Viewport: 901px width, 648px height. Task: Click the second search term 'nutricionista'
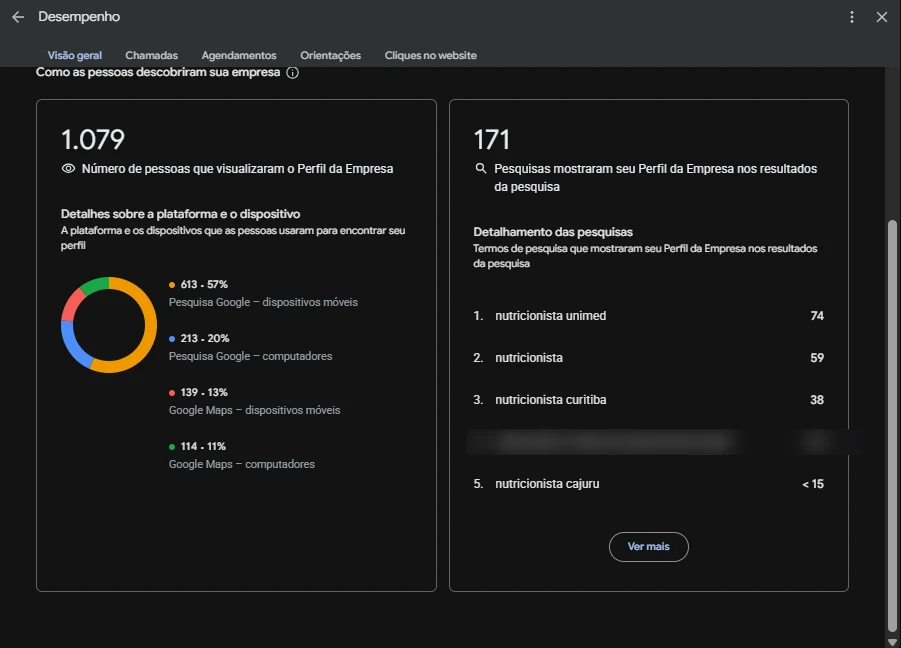tap(529, 358)
